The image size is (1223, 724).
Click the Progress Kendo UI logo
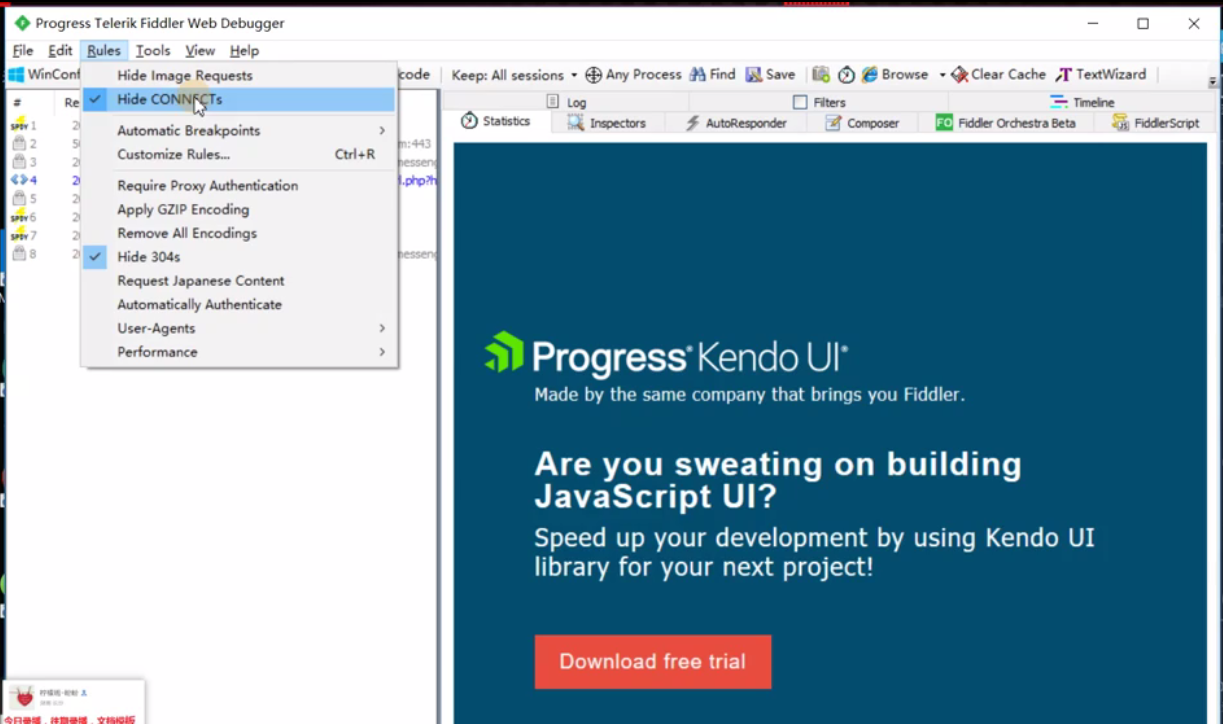(x=666, y=354)
